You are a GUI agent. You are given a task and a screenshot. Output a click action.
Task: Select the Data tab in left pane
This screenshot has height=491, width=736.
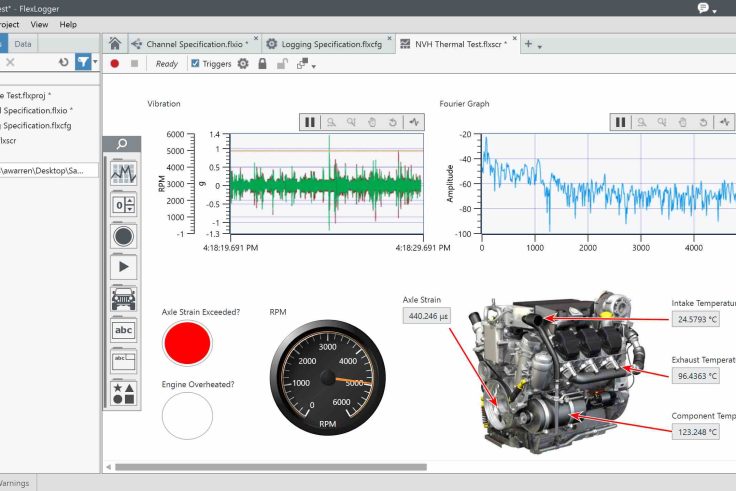[23, 44]
